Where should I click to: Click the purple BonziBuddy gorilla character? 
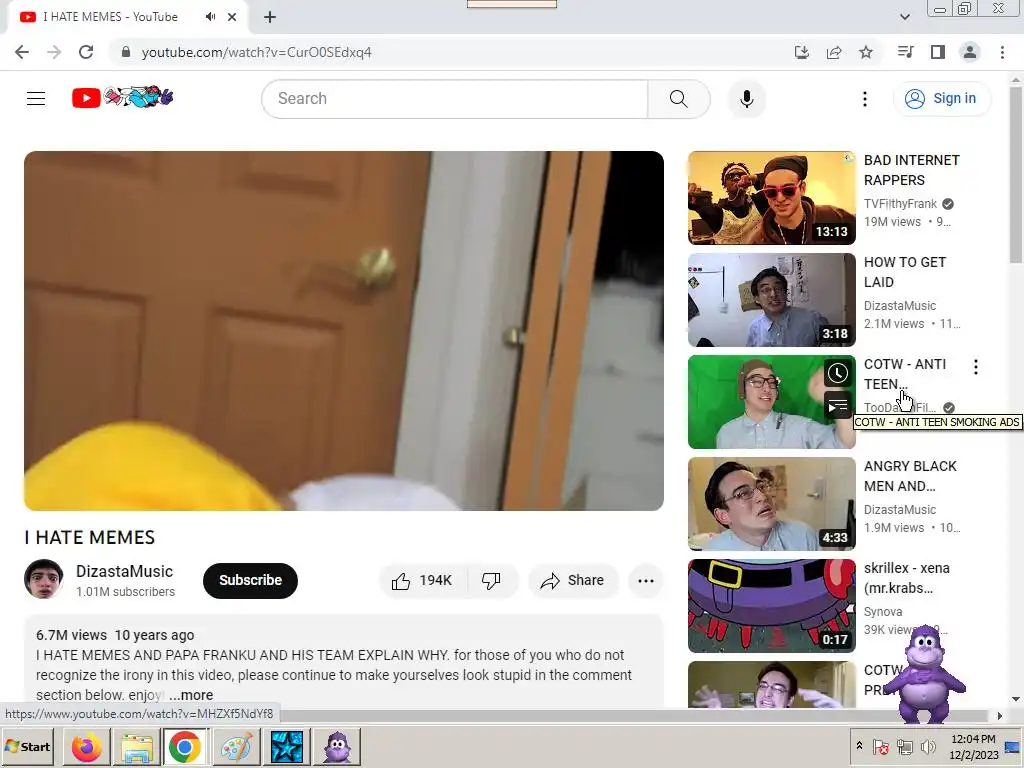pyautogui.click(x=925, y=674)
